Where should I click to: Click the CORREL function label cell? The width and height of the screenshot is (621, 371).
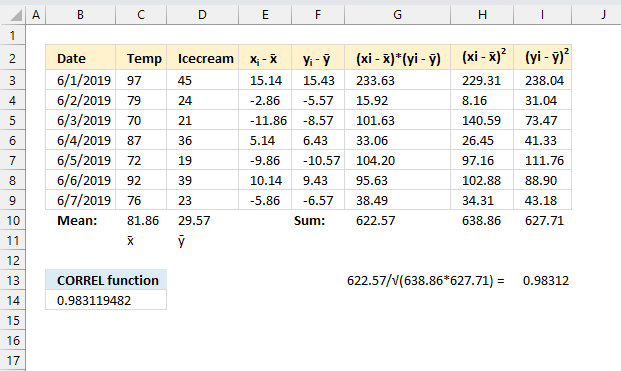coord(106,280)
